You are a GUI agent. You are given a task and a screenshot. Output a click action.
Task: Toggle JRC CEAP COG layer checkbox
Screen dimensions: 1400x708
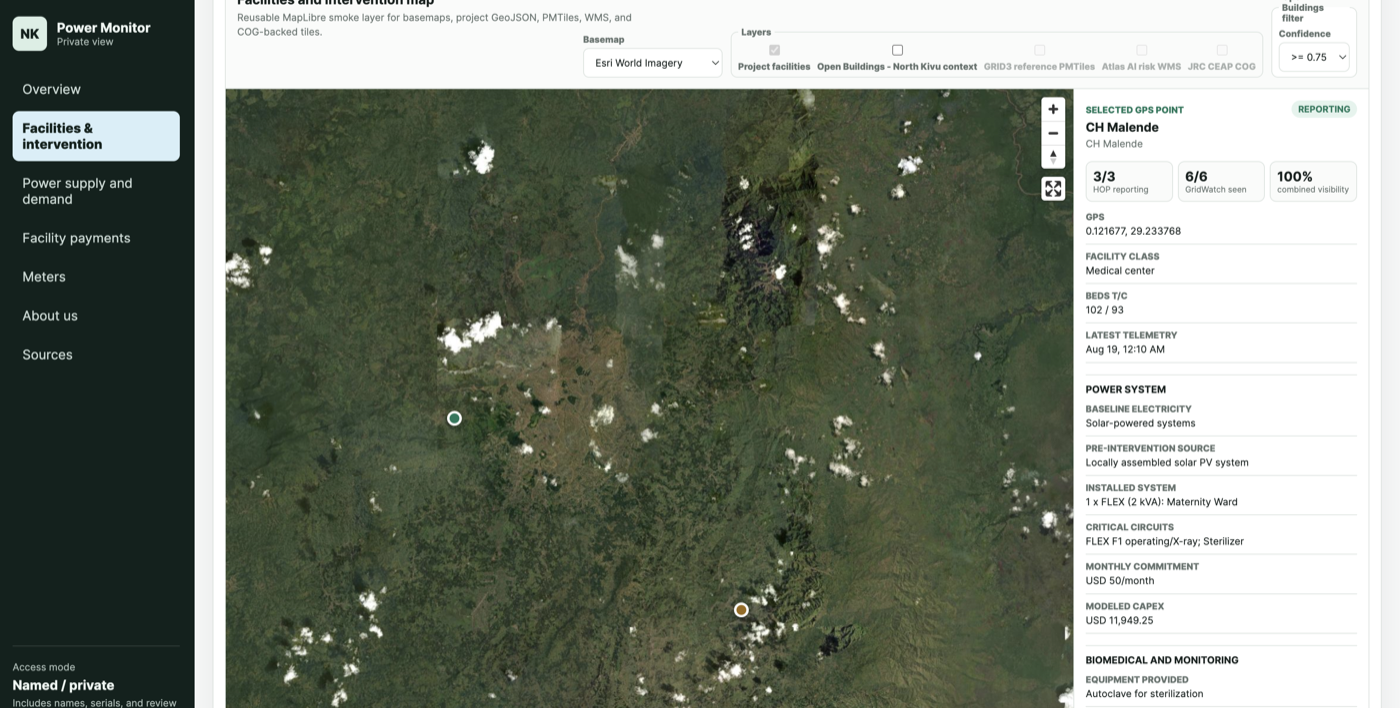(1221, 50)
